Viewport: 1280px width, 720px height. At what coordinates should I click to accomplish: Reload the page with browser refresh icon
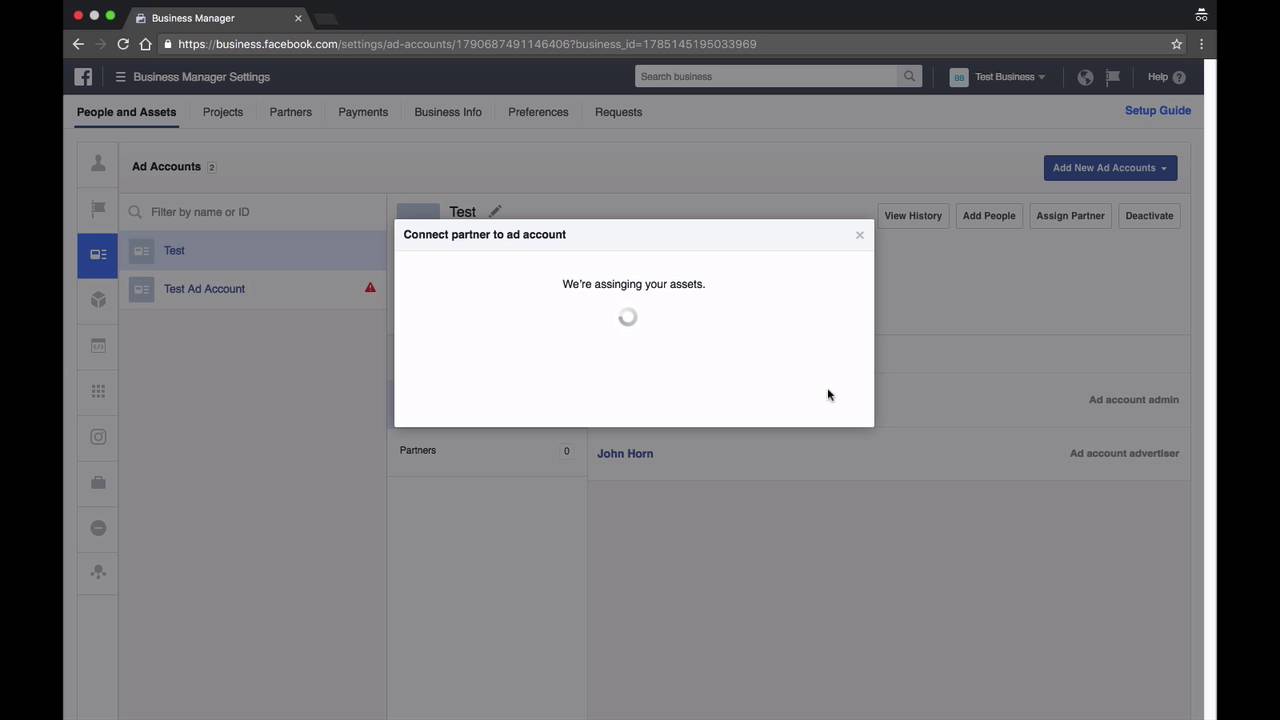[x=123, y=44]
